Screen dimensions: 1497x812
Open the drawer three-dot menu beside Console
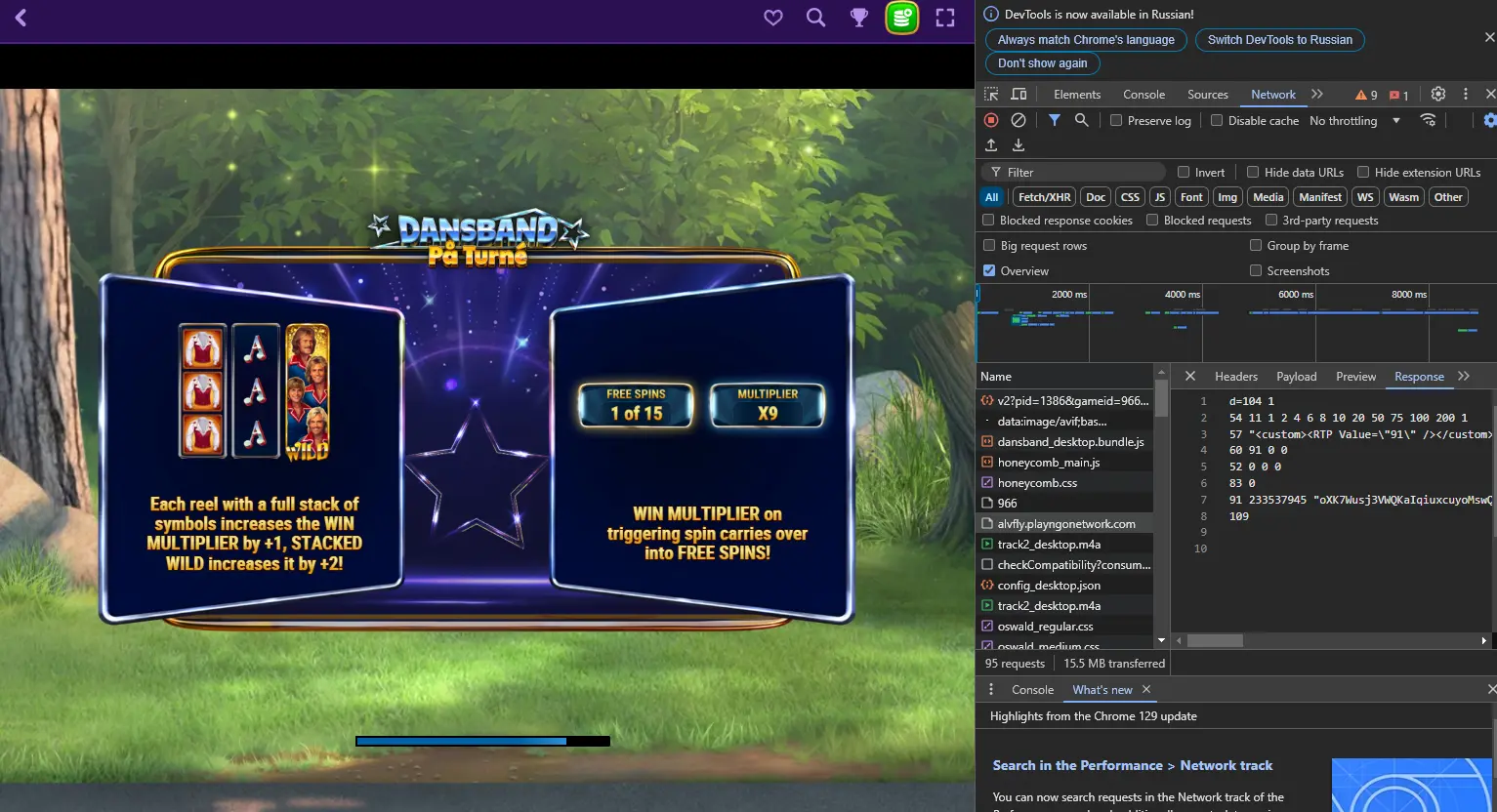(x=991, y=689)
